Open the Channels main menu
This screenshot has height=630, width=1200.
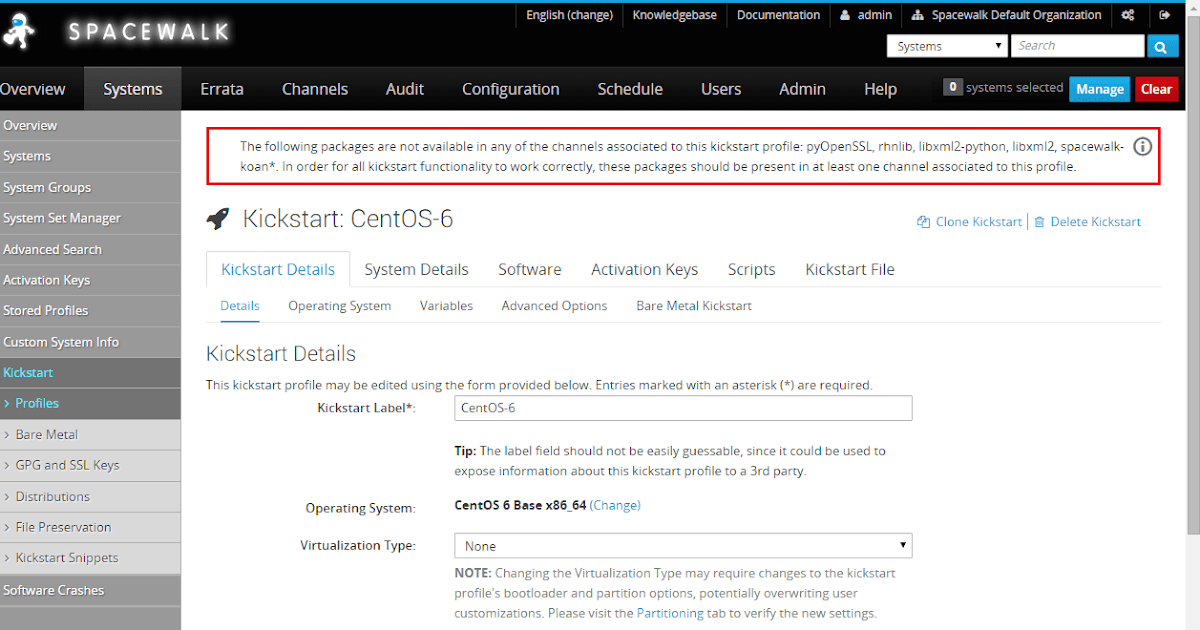(315, 89)
